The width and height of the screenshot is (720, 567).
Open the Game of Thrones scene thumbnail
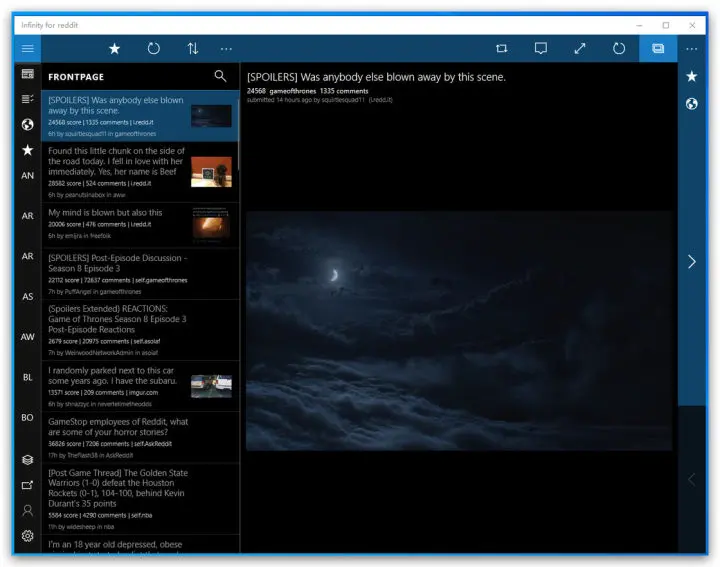211,116
